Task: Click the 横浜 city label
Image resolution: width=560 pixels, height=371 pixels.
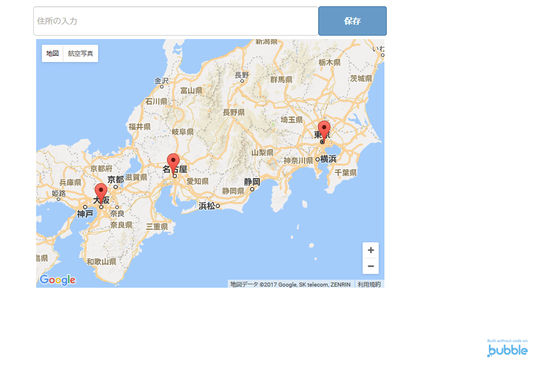Action: pyautogui.click(x=328, y=159)
